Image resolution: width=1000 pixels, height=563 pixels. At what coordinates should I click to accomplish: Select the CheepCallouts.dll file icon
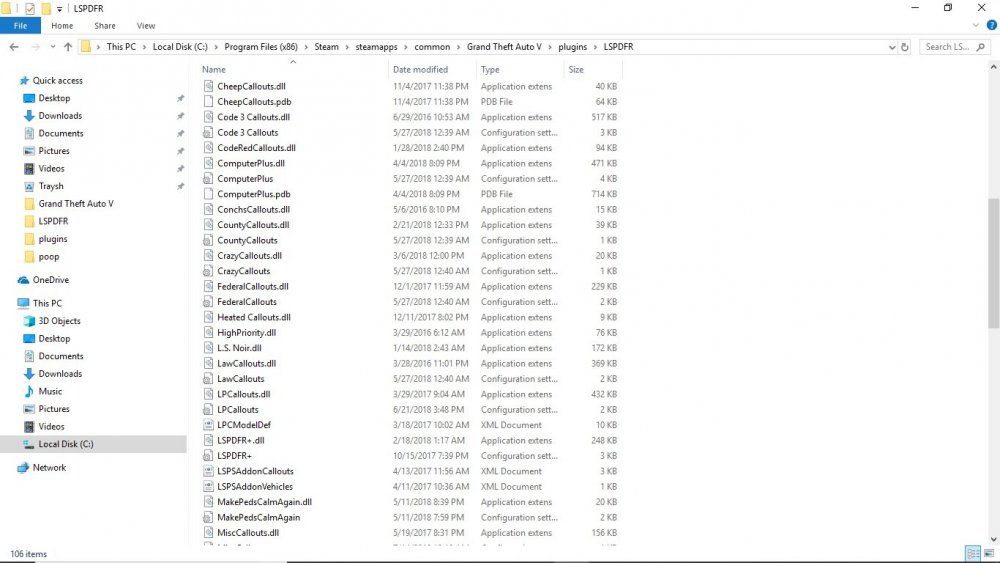208,86
